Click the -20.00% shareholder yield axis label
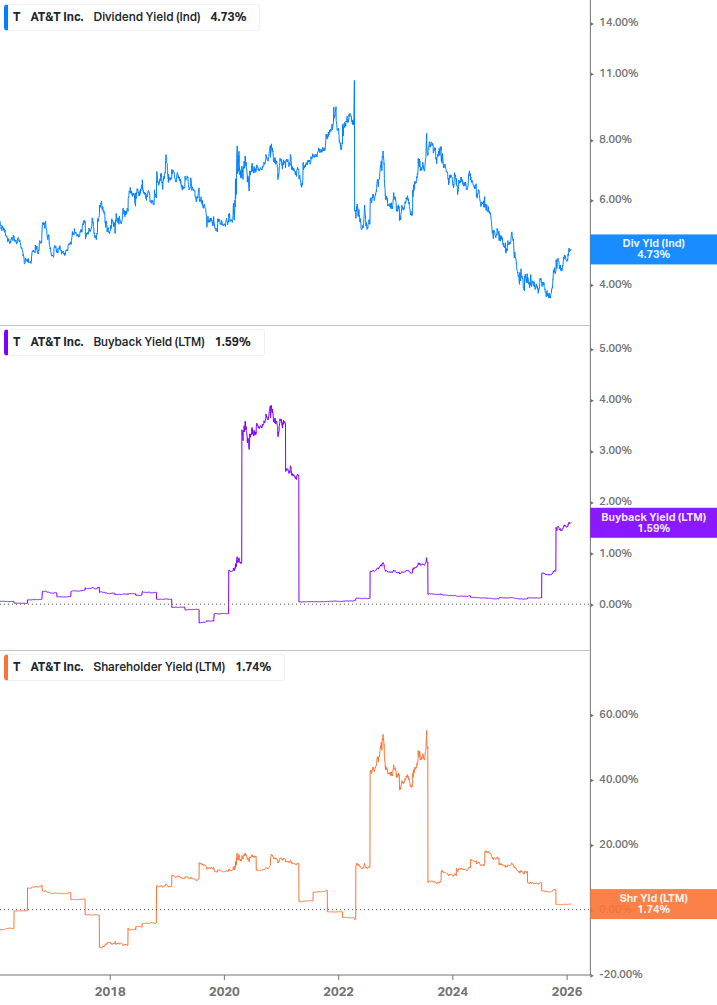Image resolution: width=717 pixels, height=1005 pixels. coord(620,974)
